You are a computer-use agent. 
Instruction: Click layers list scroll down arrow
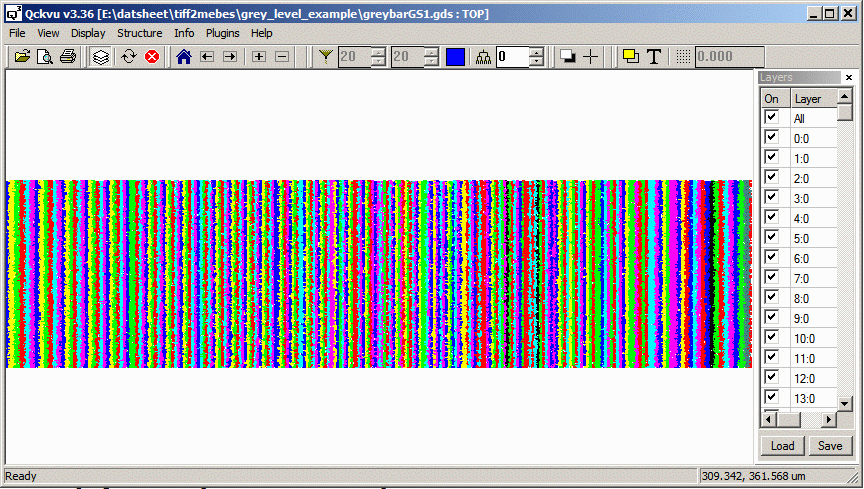click(845, 404)
